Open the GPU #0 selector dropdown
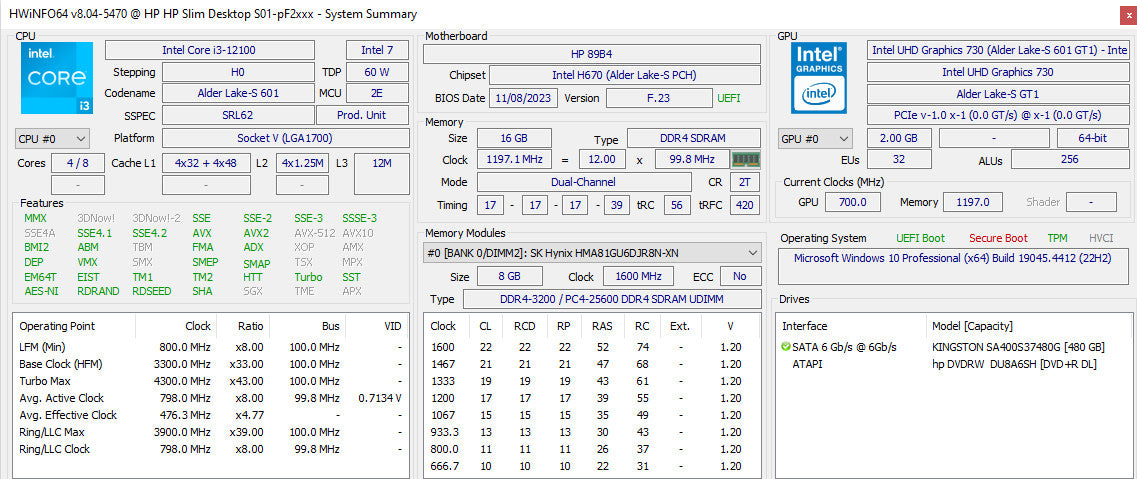This screenshot has width=1137, height=479. pyautogui.click(x=816, y=138)
